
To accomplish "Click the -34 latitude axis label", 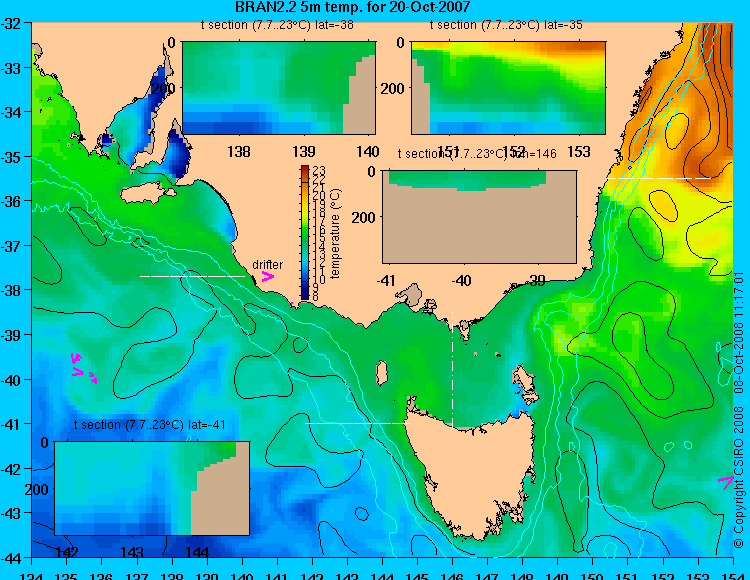I will [x=11, y=112].
